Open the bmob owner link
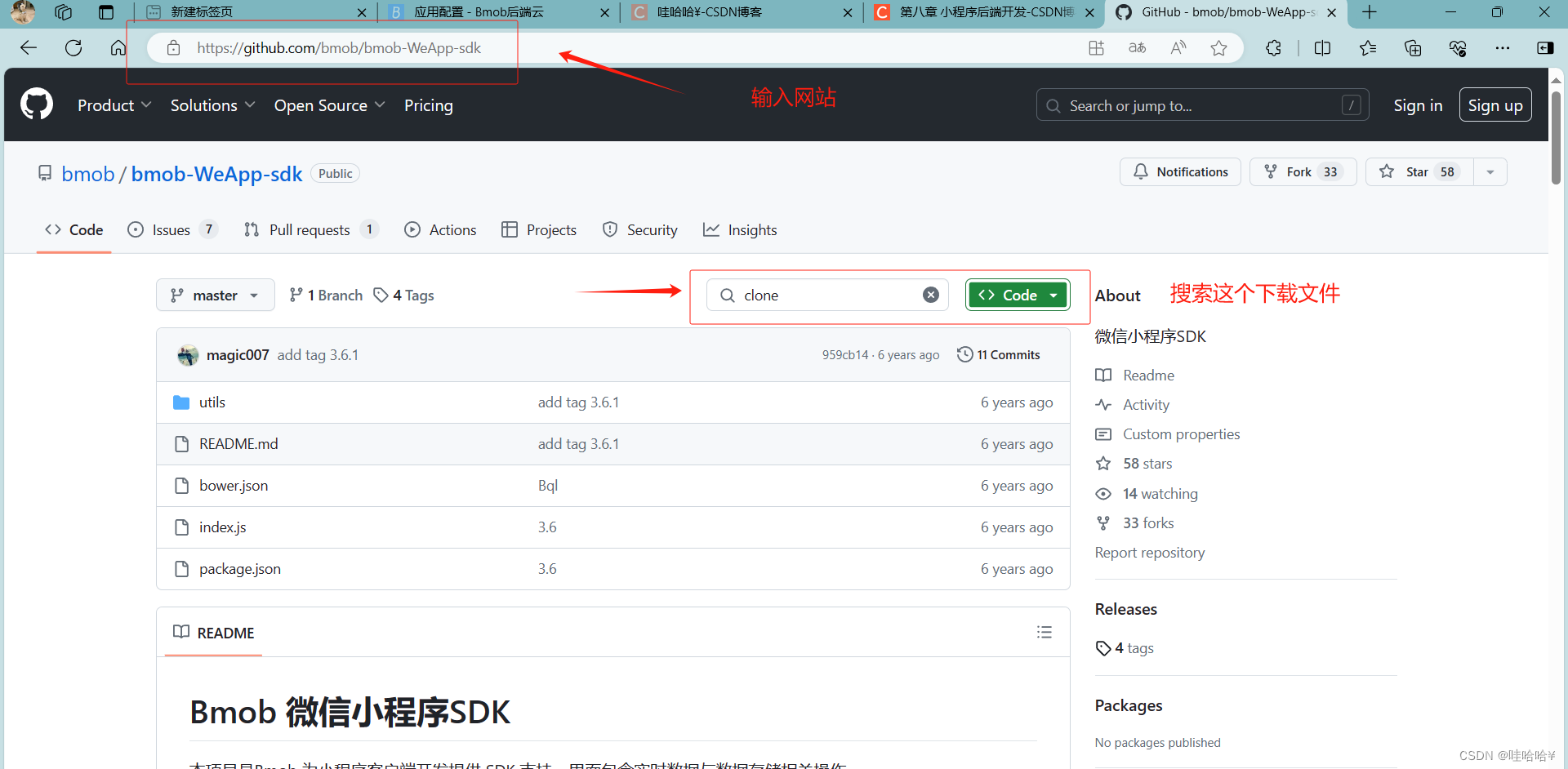 88,174
